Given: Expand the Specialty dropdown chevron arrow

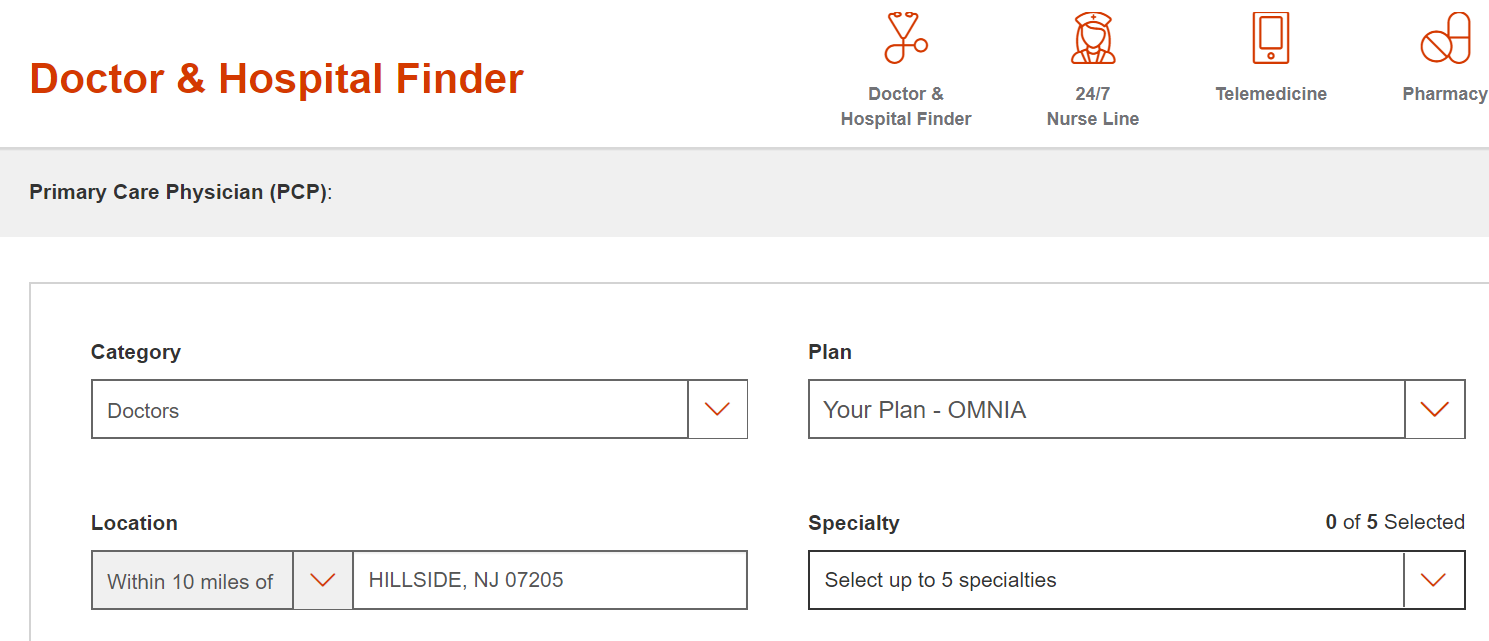Looking at the screenshot, I should pos(1433,580).
